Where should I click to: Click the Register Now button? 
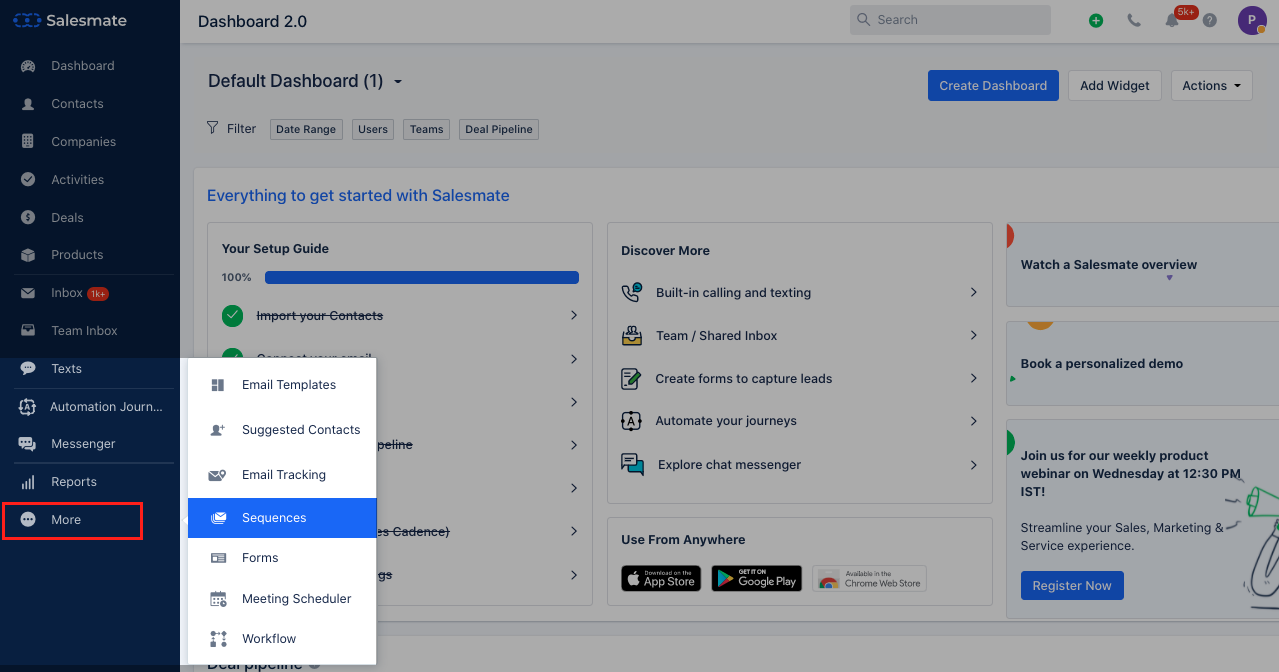(1072, 586)
